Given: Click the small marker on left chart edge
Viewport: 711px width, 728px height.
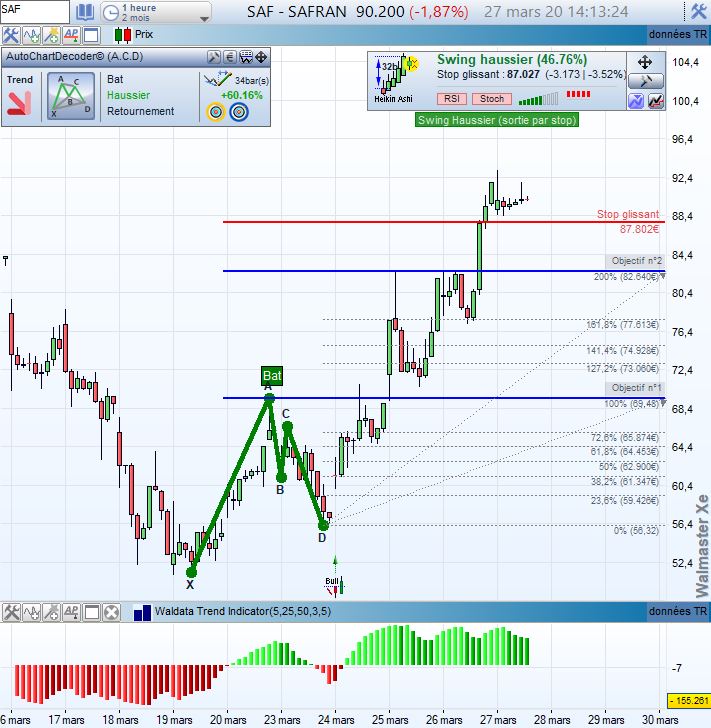Looking at the screenshot, I should coord(5,260).
